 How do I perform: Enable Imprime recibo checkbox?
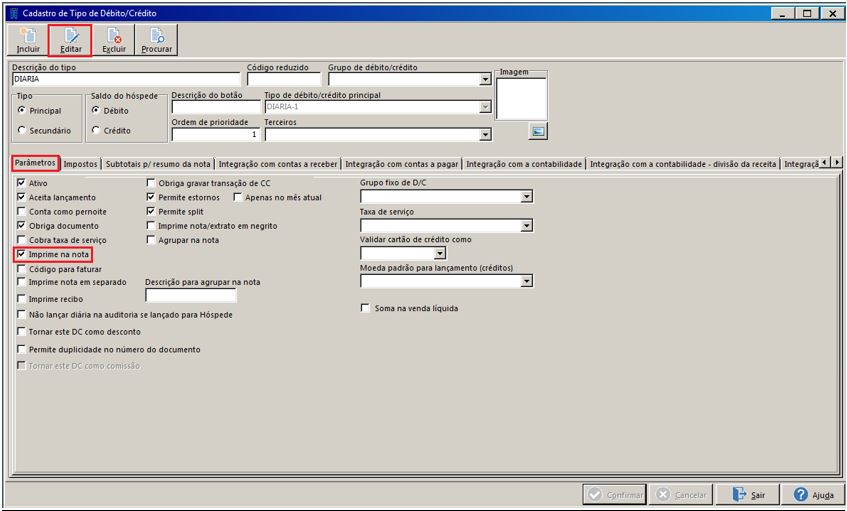pos(22,298)
